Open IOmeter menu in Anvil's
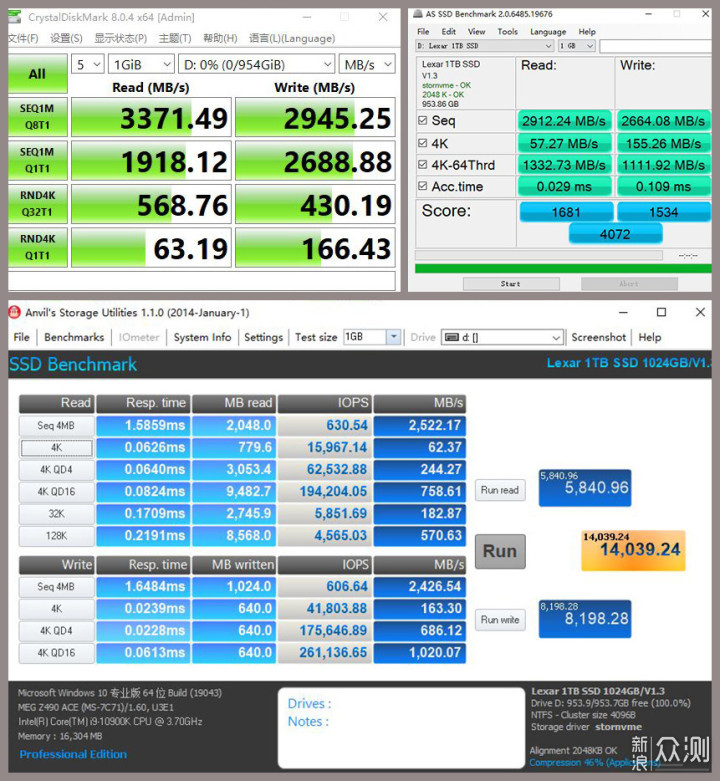 (139, 337)
